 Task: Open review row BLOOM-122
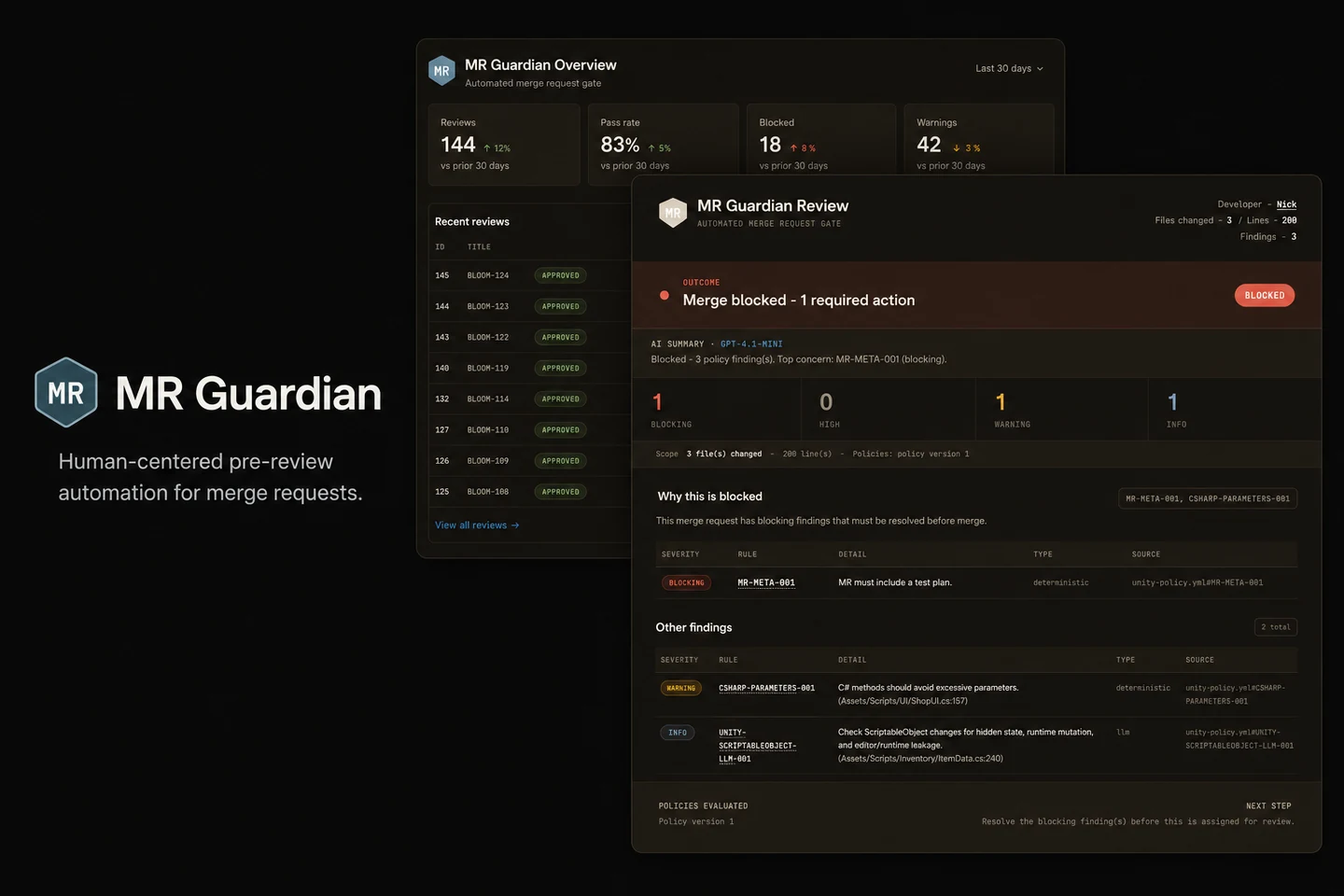tap(530, 337)
